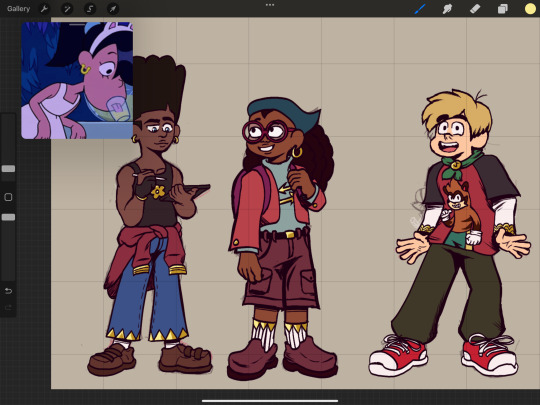Viewport: 540px width, 405px height.
Task: Return to the Gallery
Action: coord(19,9)
